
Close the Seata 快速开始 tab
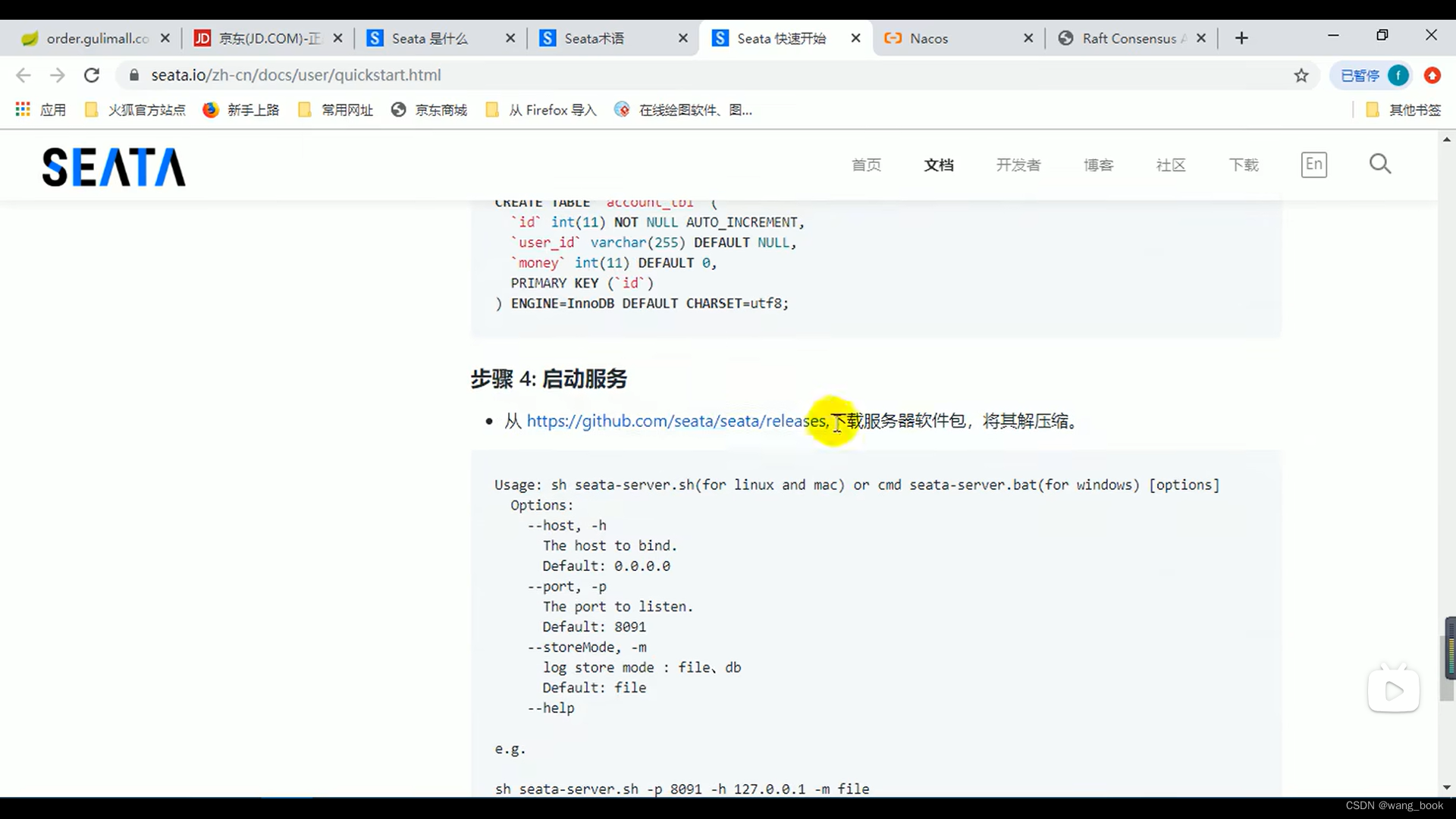pos(855,38)
